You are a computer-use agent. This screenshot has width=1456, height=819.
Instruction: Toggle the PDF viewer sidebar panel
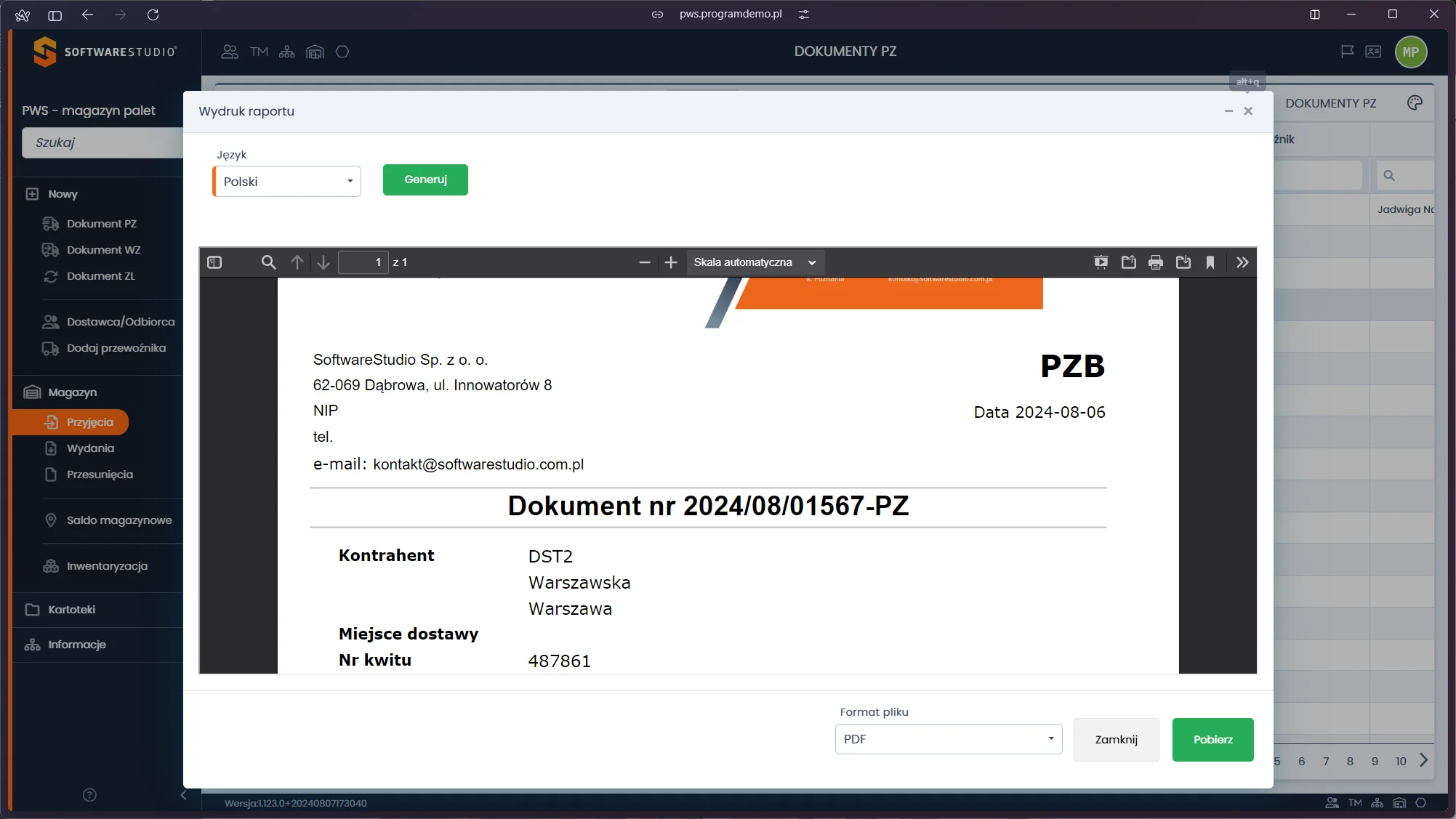click(x=214, y=262)
